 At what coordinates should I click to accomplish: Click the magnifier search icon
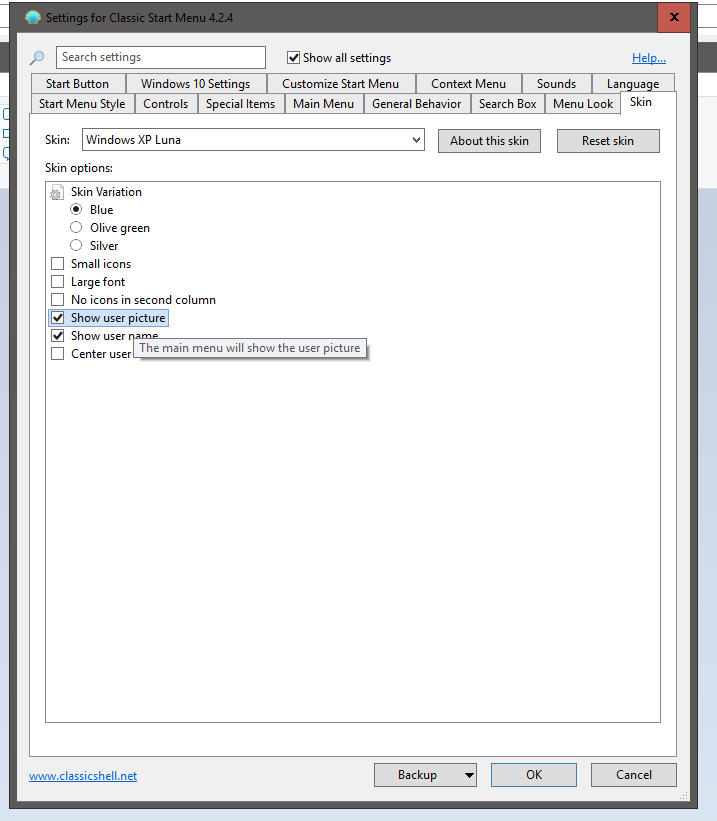tap(37, 58)
